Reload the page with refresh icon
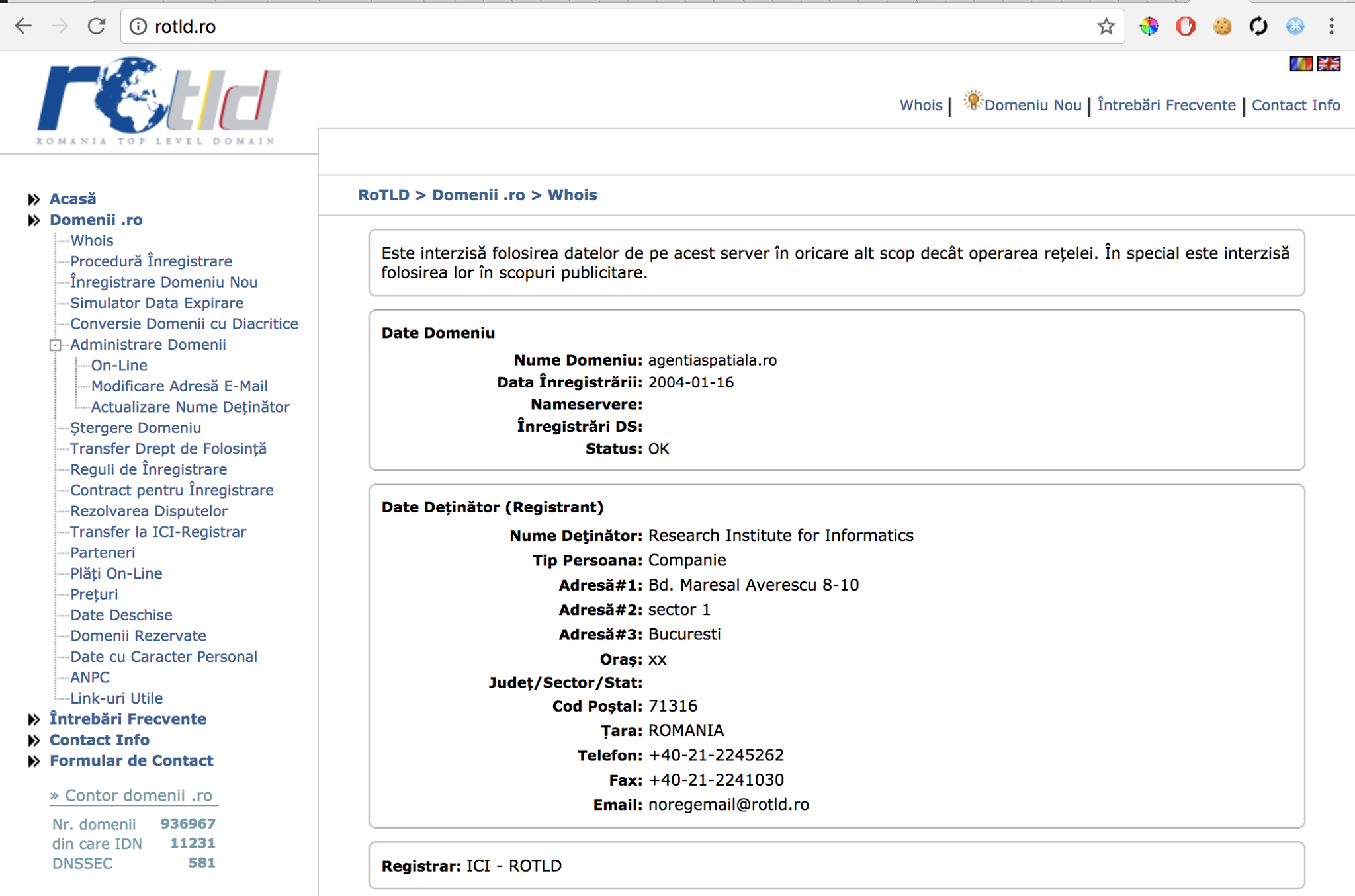The image size is (1355, 896). [97, 26]
